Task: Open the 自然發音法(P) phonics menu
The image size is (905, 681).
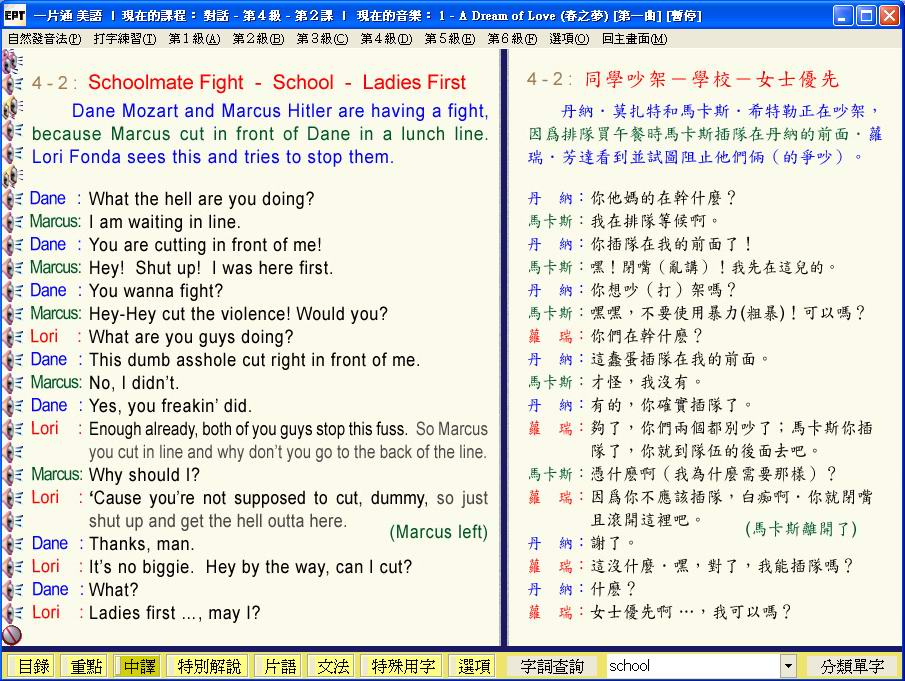Action: coord(44,39)
